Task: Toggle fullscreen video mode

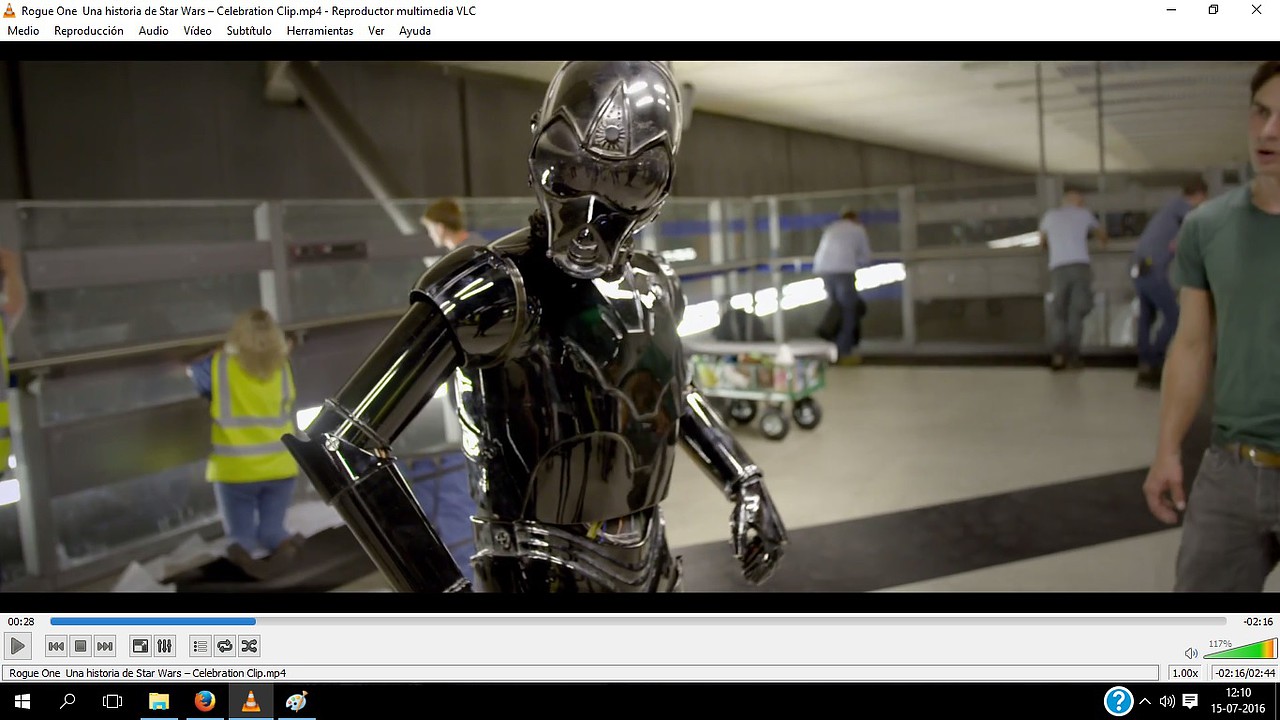Action: pos(141,646)
